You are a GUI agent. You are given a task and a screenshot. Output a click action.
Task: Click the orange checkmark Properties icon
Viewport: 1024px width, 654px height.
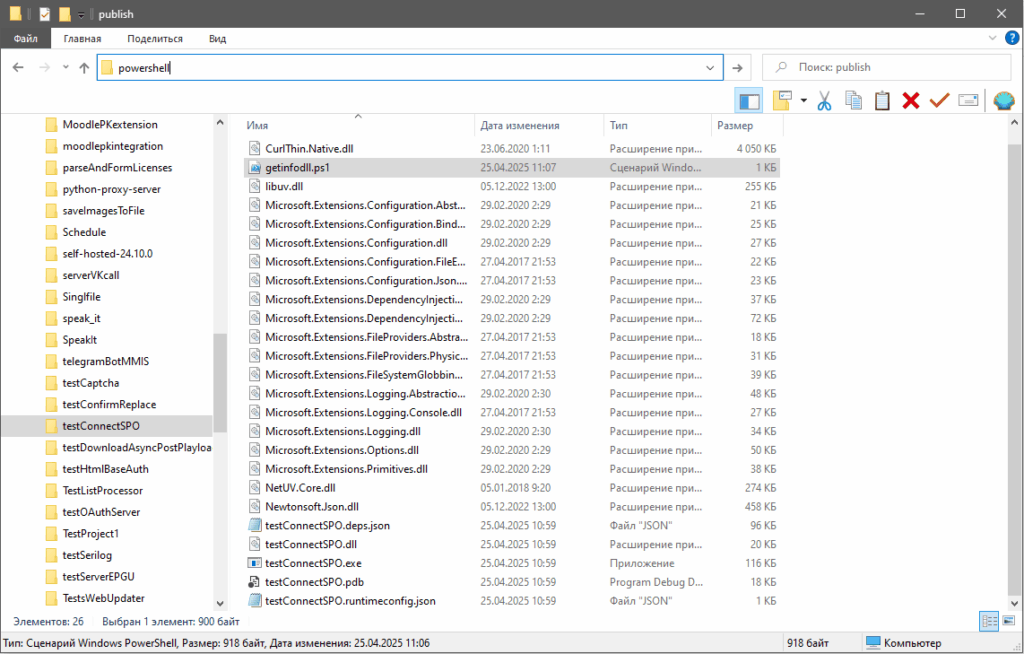(939, 101)
